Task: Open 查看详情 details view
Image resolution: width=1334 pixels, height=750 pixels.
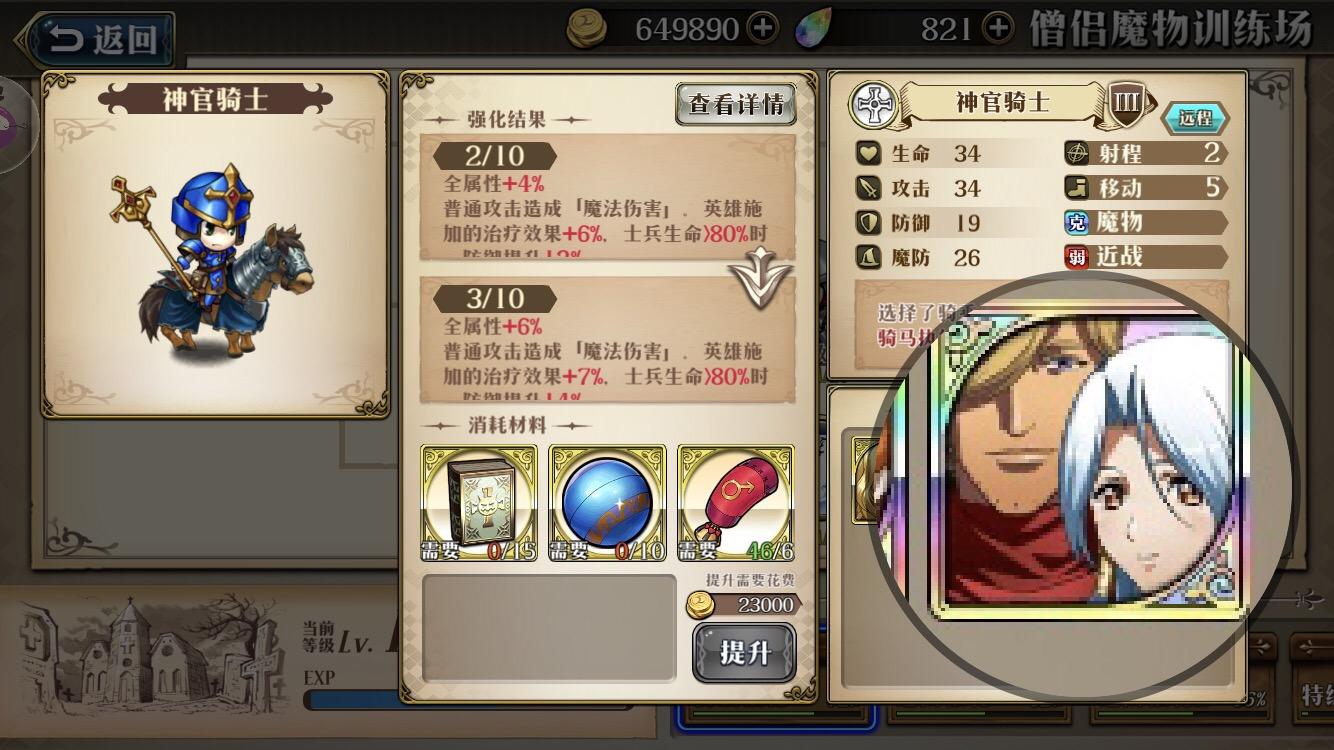Action: tap(736, 104)
